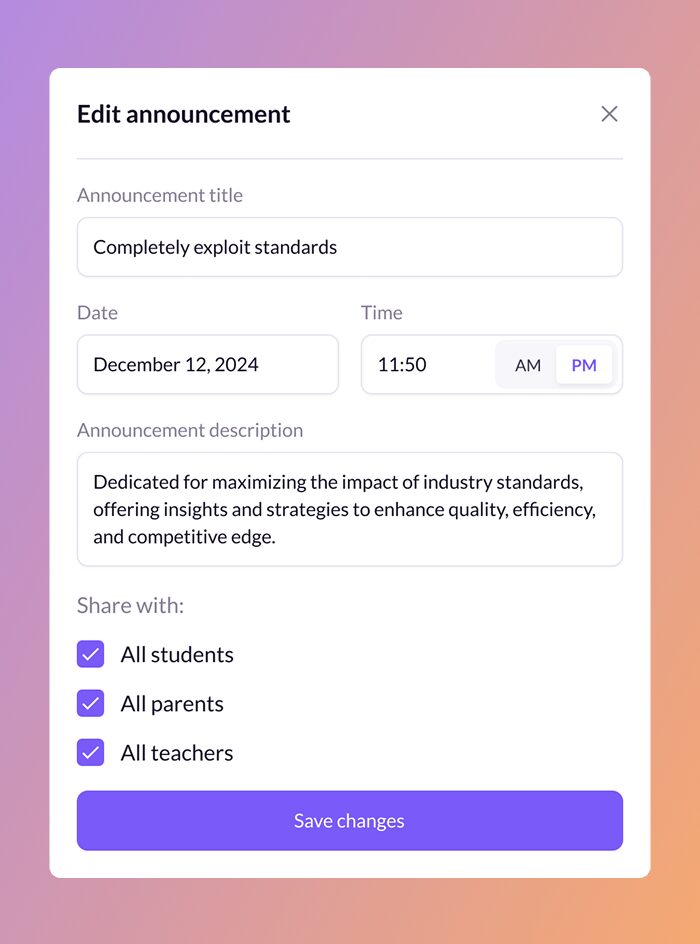The height and width of the screenshot is (944, 700).
Task: Disable the All teachers checkbox
Action: point(91,753)
